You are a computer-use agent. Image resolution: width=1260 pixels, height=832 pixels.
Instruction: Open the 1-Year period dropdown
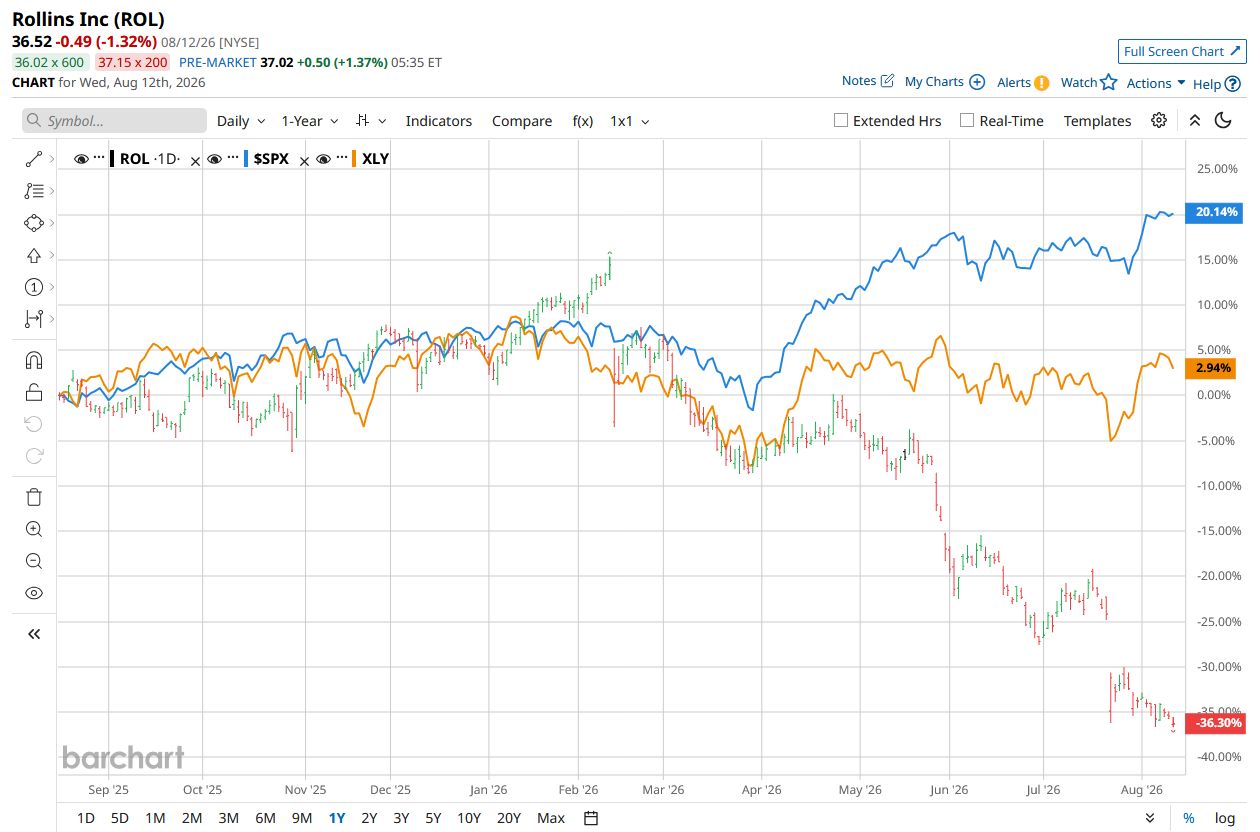click(310, 120)
